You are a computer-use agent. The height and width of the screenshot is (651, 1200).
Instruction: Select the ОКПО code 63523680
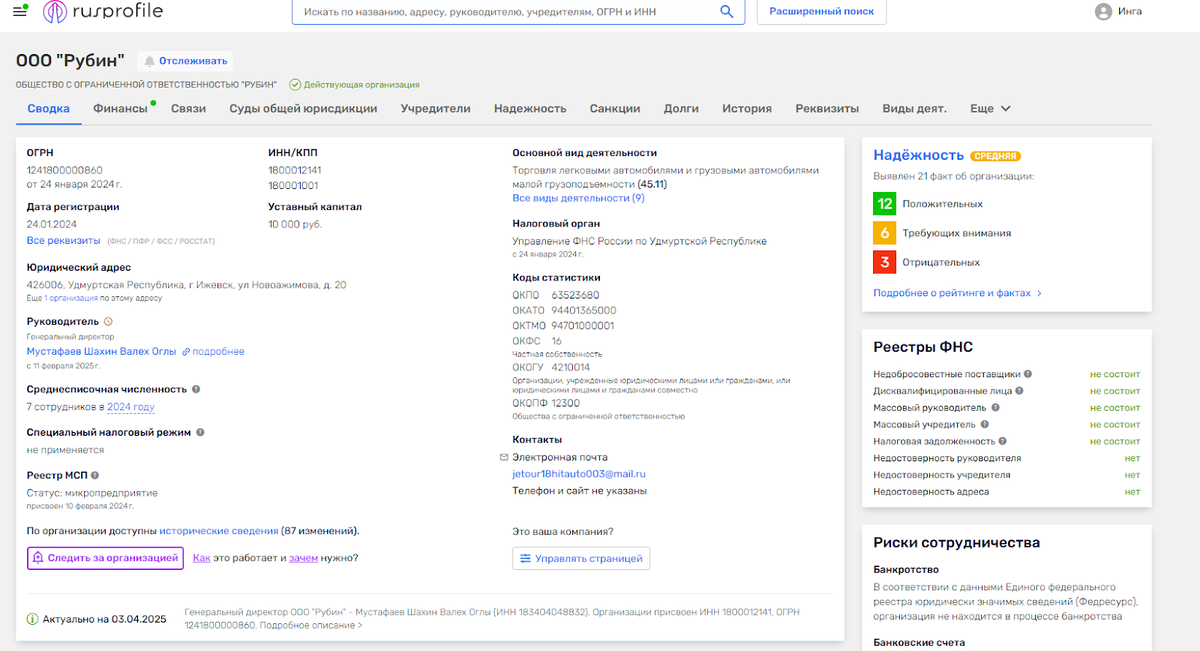pyautogui.click(x=576, y=295)
